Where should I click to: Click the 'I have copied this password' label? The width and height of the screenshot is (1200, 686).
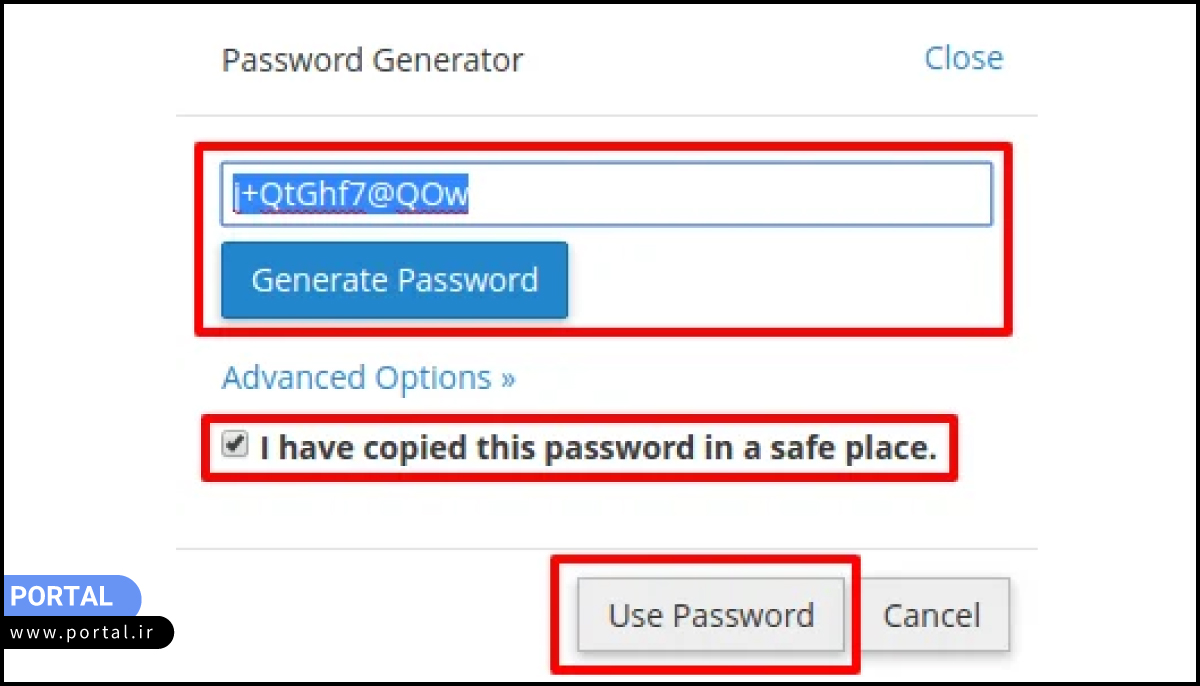598,448
